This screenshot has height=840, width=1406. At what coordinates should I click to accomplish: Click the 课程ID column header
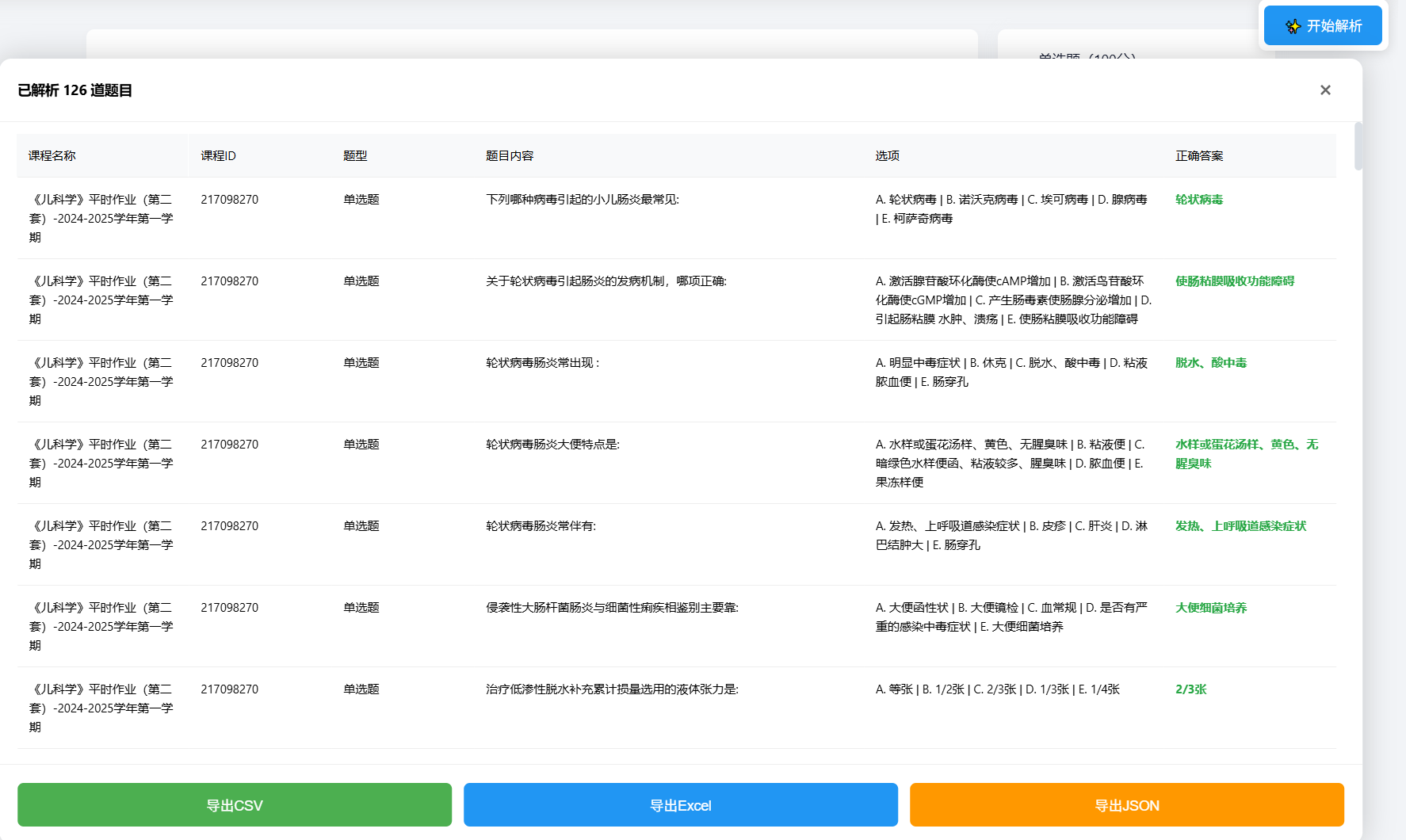(x=218, y=156)
